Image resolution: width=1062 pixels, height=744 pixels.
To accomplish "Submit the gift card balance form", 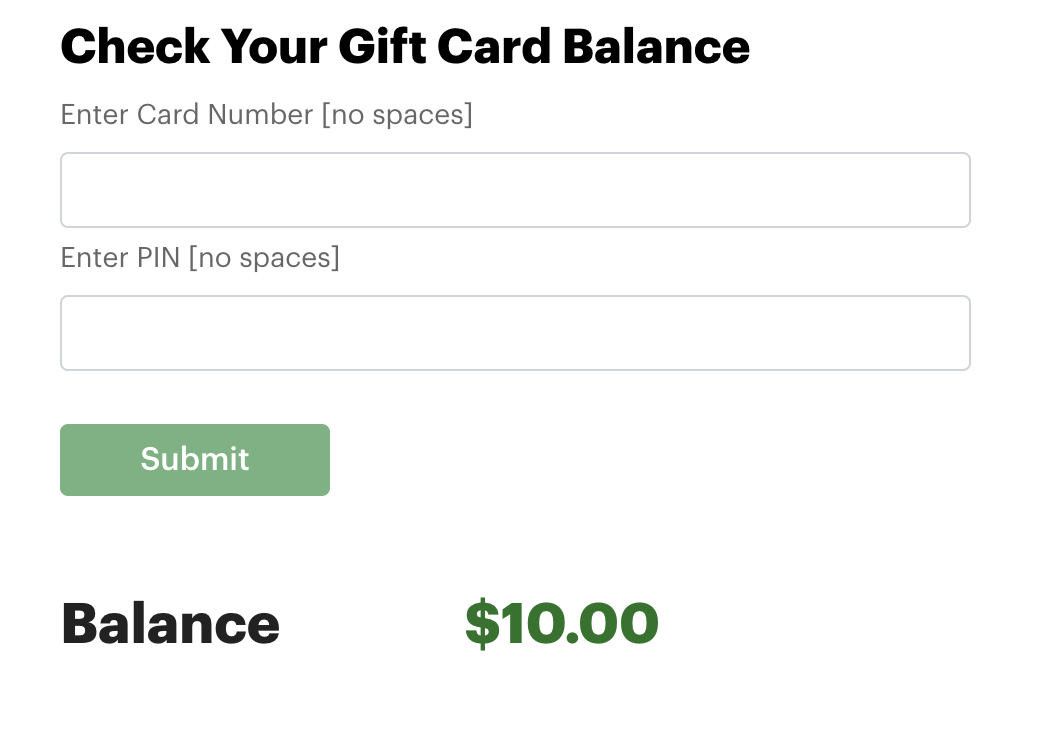I will (x=195, y=460).
